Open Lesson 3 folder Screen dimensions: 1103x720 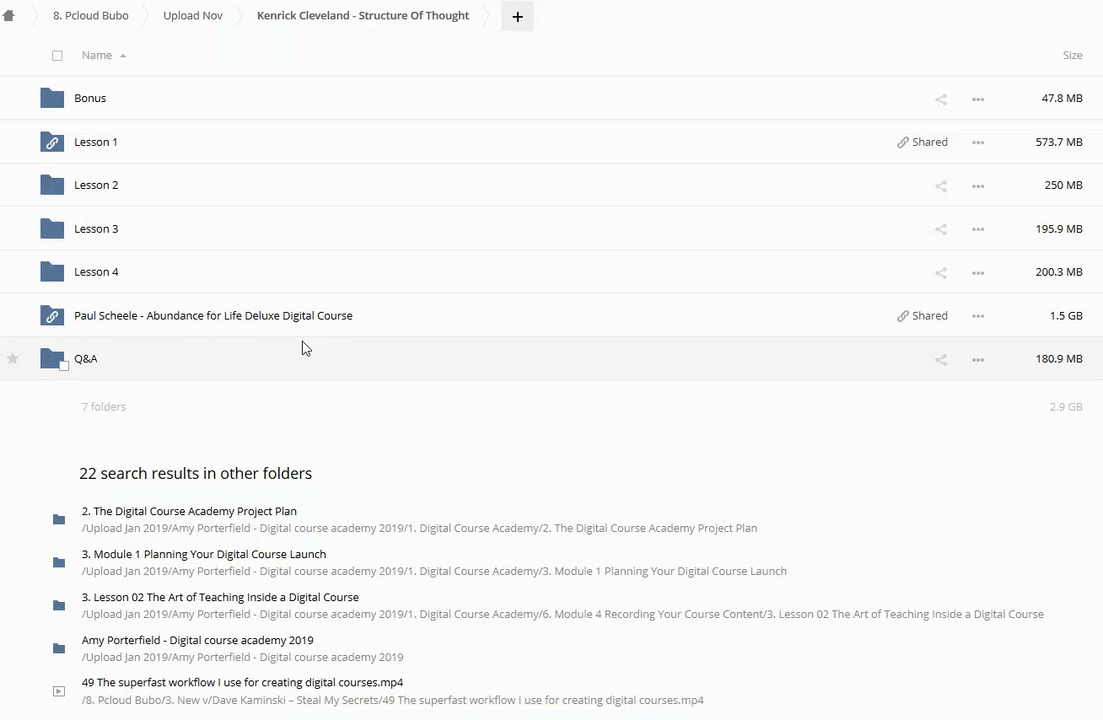[96, 229]
